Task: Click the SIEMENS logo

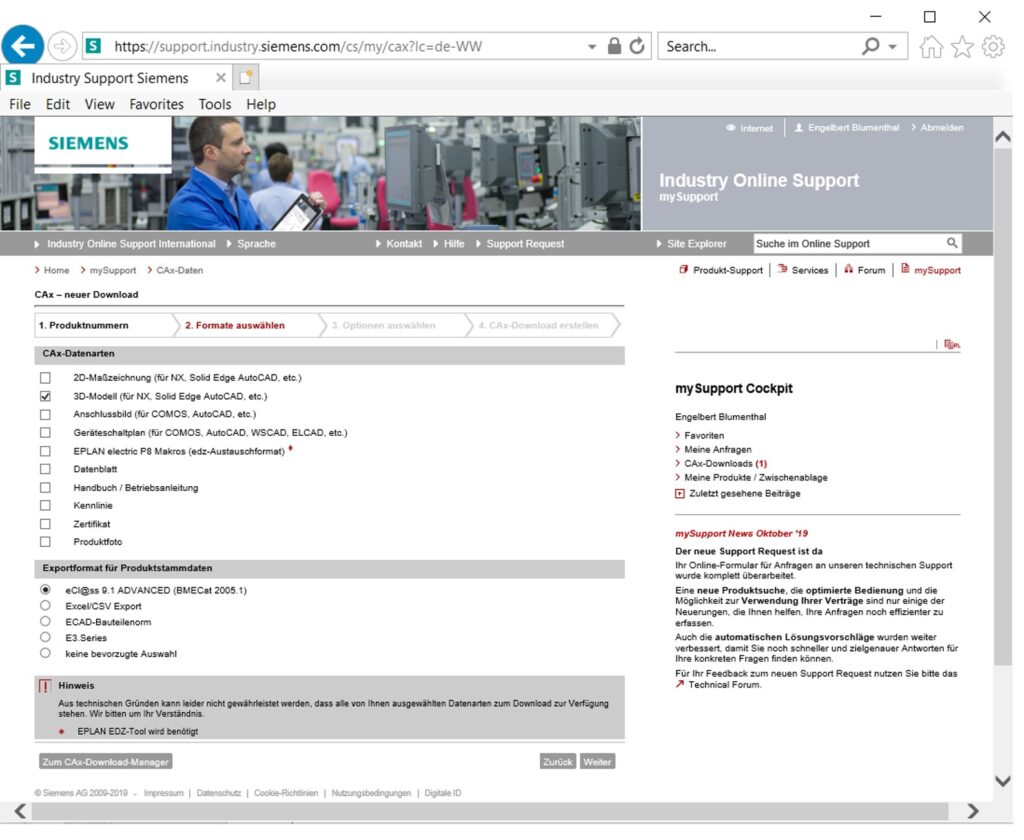Action: click(88, 143)
